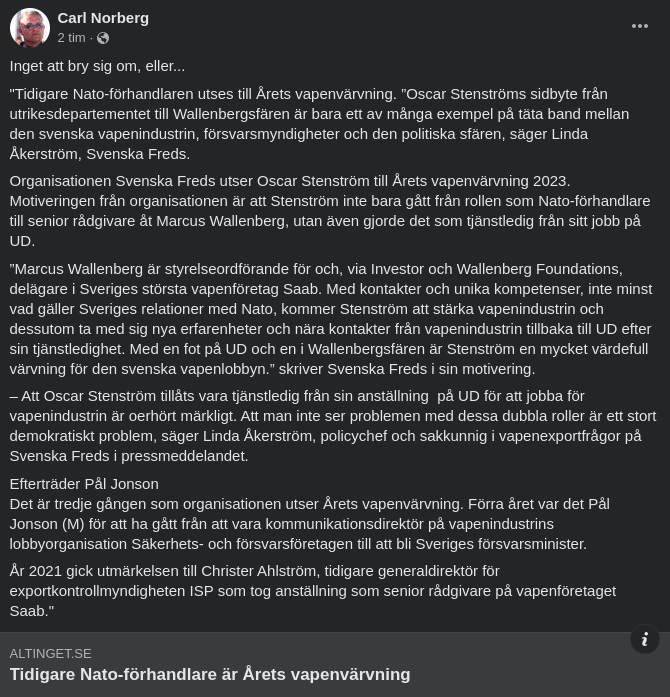The width and height of the screenshot is (670, 697).
Task: Click the info icon on link preview
Action: (x=645, y=639)
